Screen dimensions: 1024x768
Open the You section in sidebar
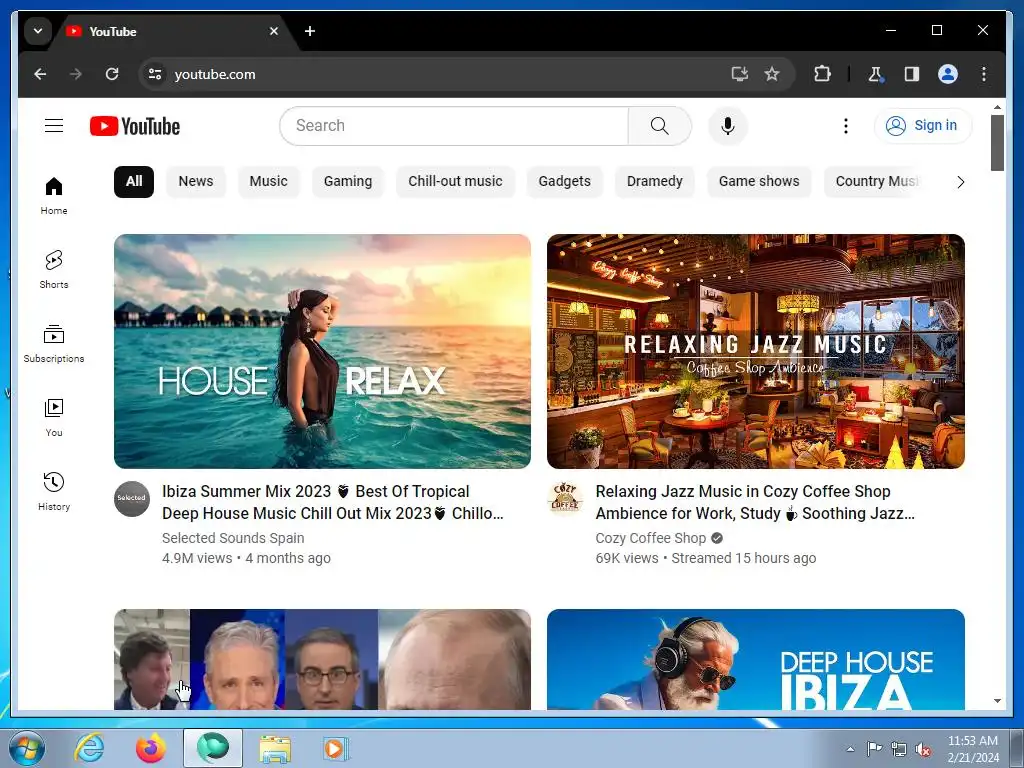click(x=54, y=417)
